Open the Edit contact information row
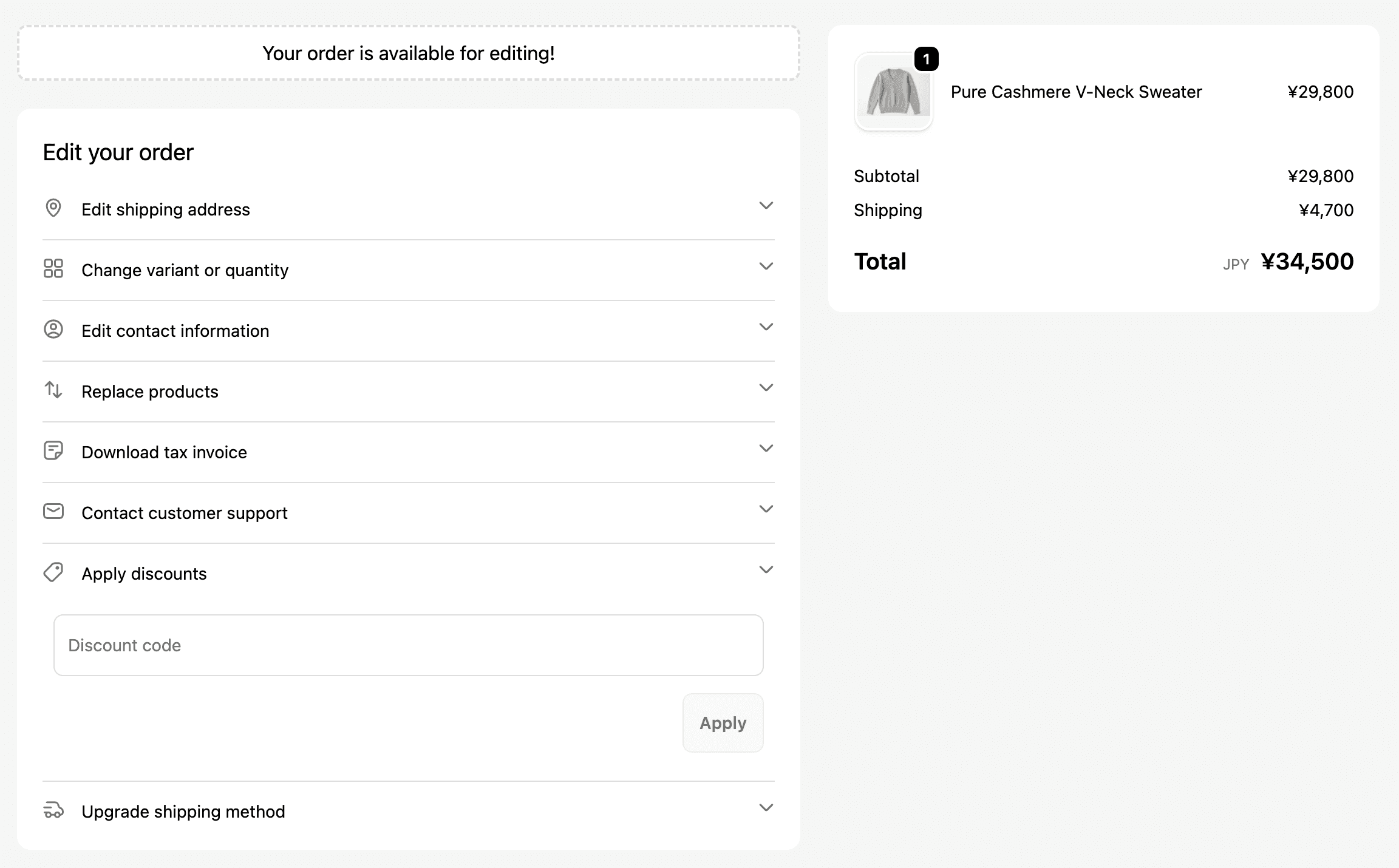Image resolution: width=1399 pixels, height=868 pixels. [x=409, y=331]
